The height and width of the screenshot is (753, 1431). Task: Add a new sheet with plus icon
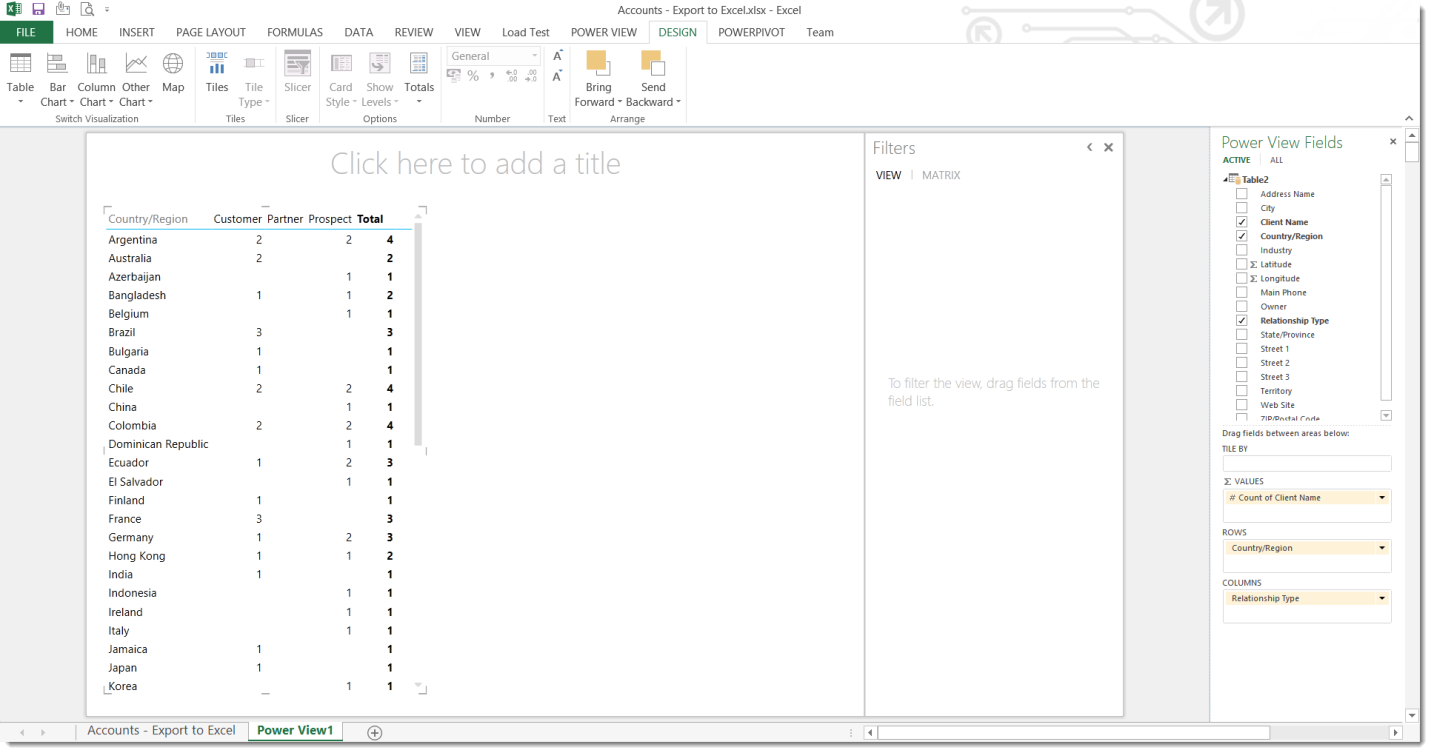375,732
